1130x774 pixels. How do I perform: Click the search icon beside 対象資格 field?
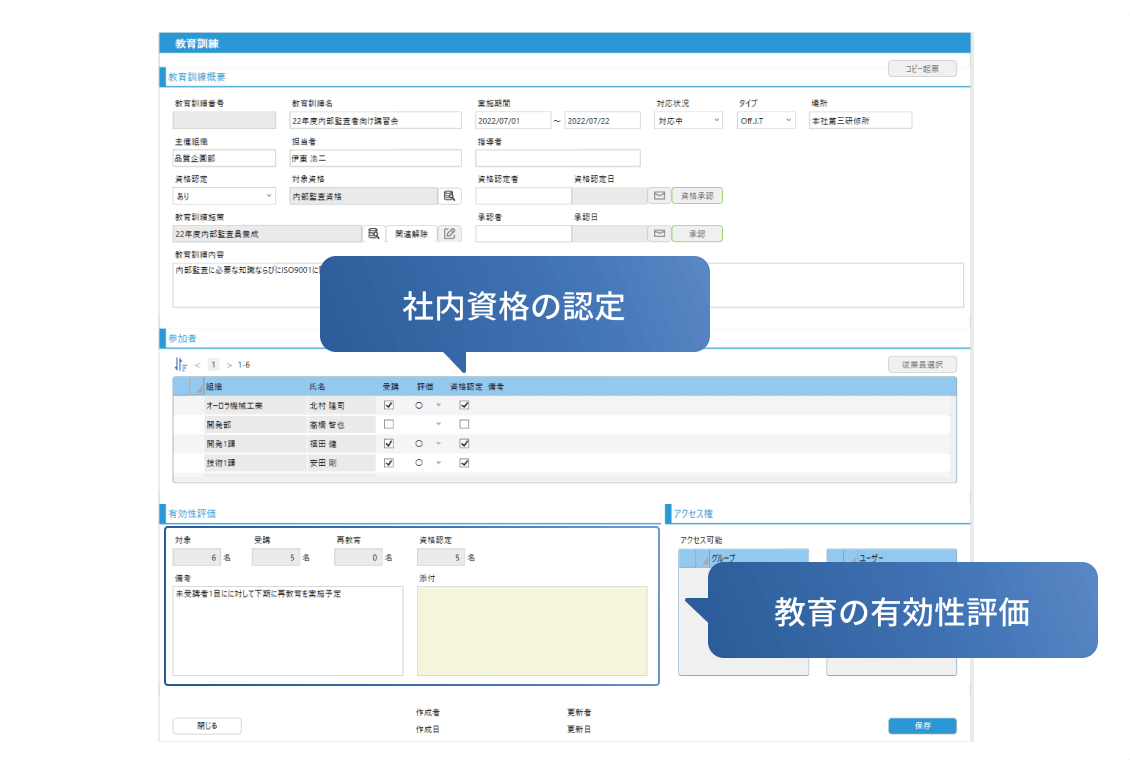pos(450,197)
